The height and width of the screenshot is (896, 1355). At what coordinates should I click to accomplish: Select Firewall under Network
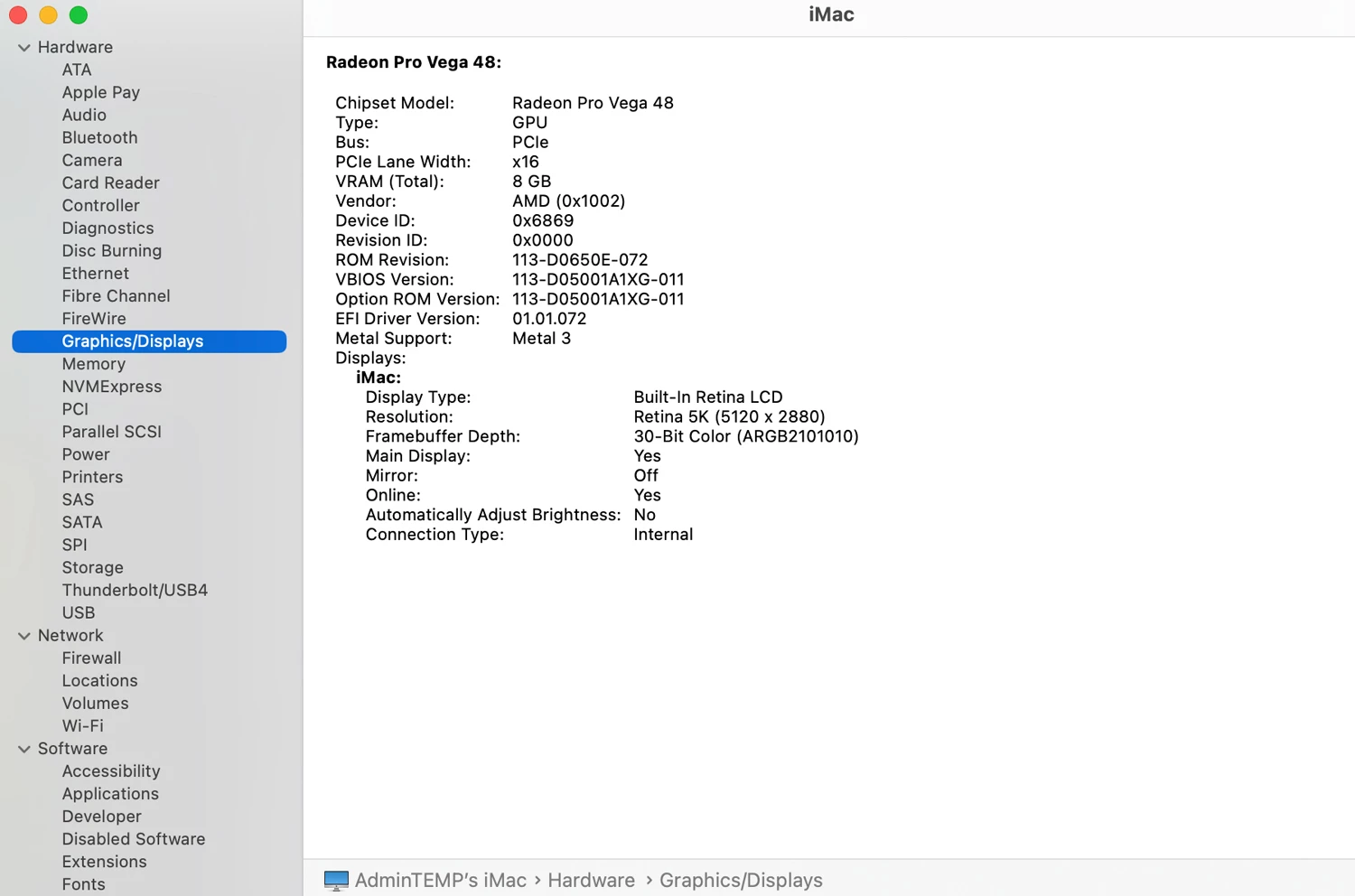(x=91, y=658)
